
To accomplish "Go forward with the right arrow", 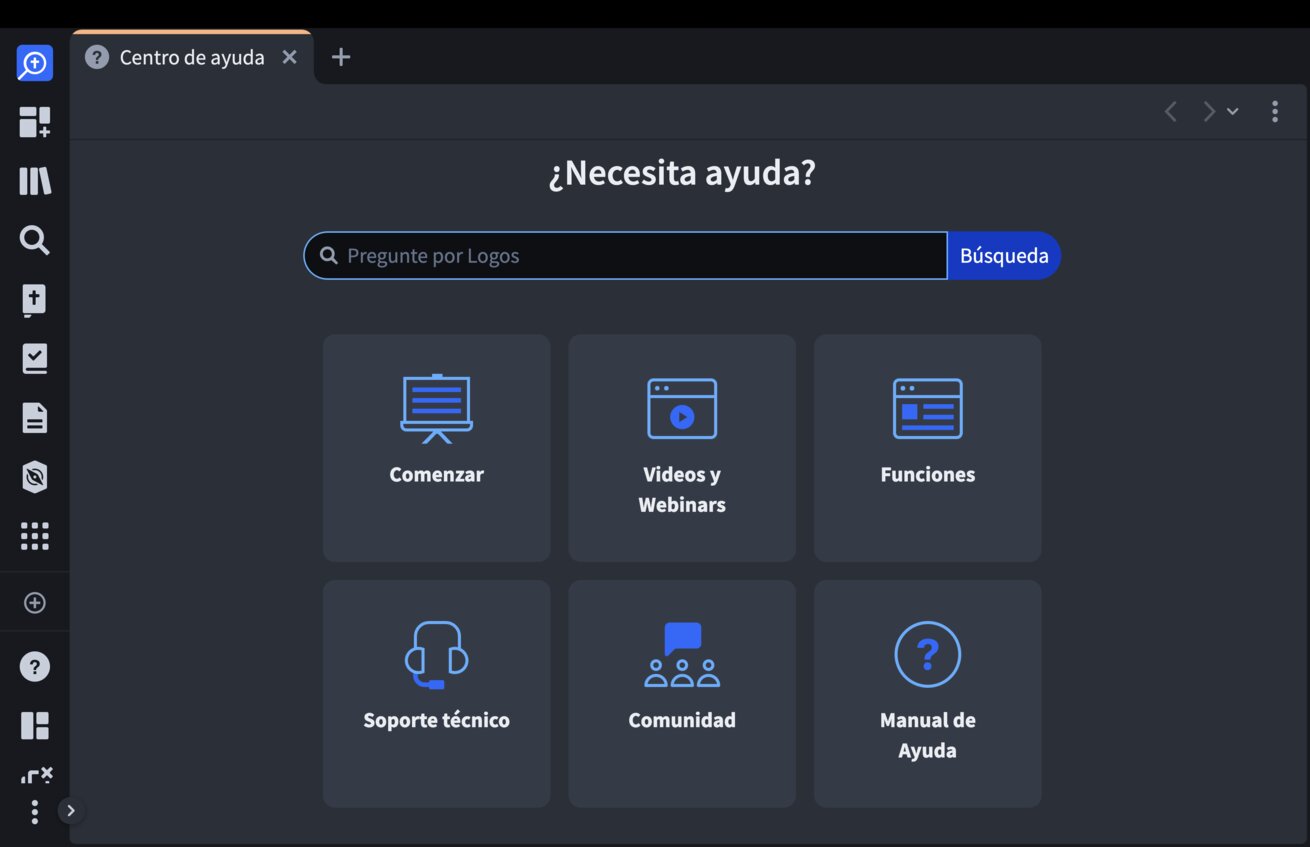I will [1209, 112].
